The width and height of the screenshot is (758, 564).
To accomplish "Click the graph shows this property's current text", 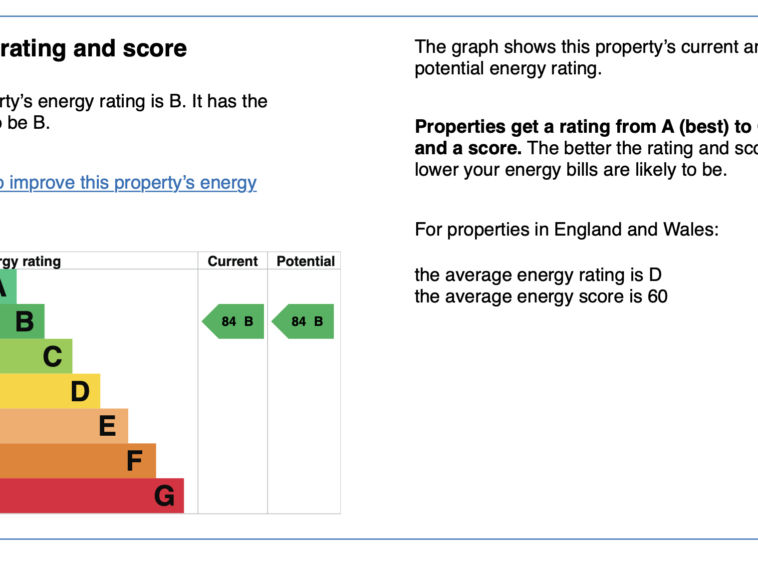I will tap(586, 47).
